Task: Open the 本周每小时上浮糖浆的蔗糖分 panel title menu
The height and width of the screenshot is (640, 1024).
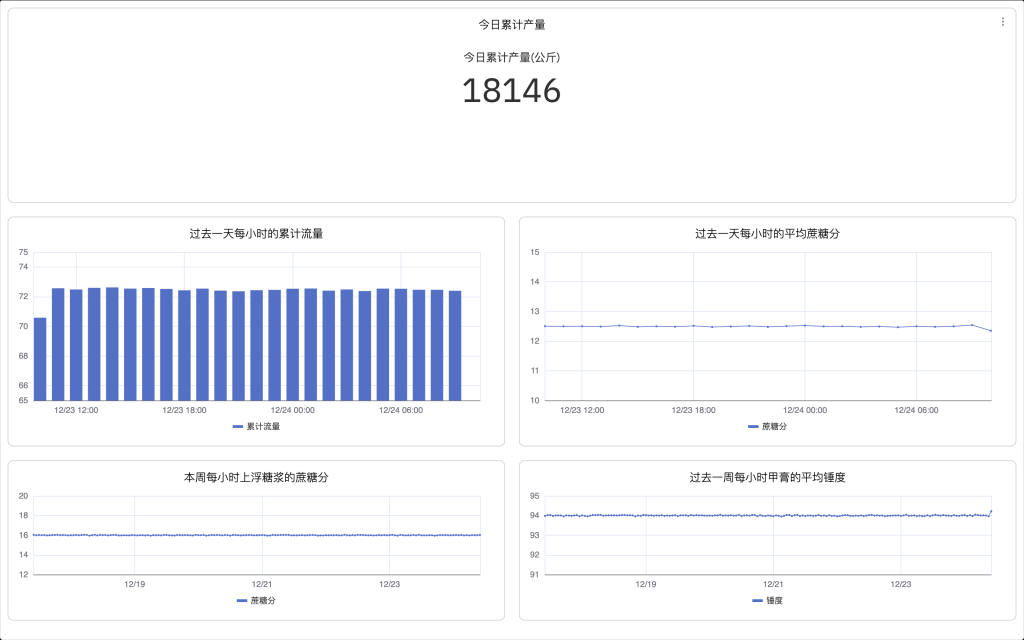Action: 255,476
